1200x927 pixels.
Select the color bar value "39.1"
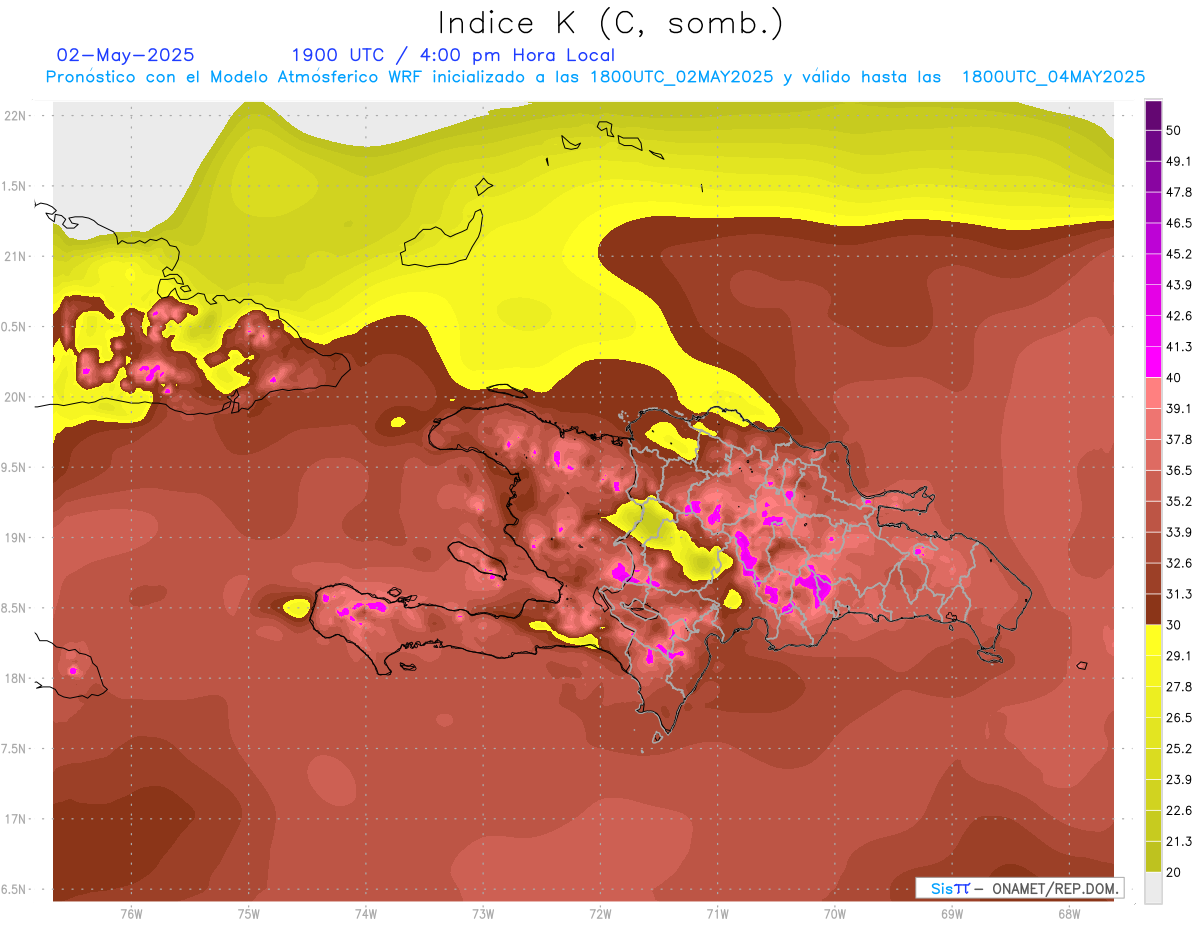(1179, 408)
